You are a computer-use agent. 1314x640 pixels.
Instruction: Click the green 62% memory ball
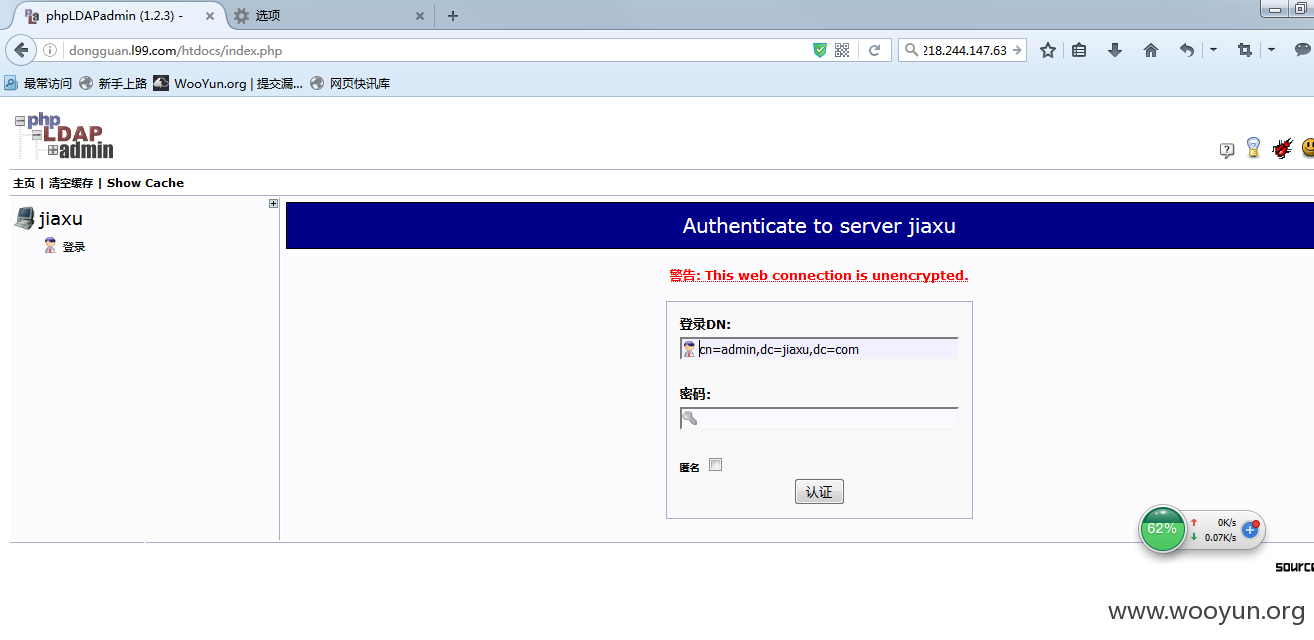pyautogui.click(x=1162, y=528)
